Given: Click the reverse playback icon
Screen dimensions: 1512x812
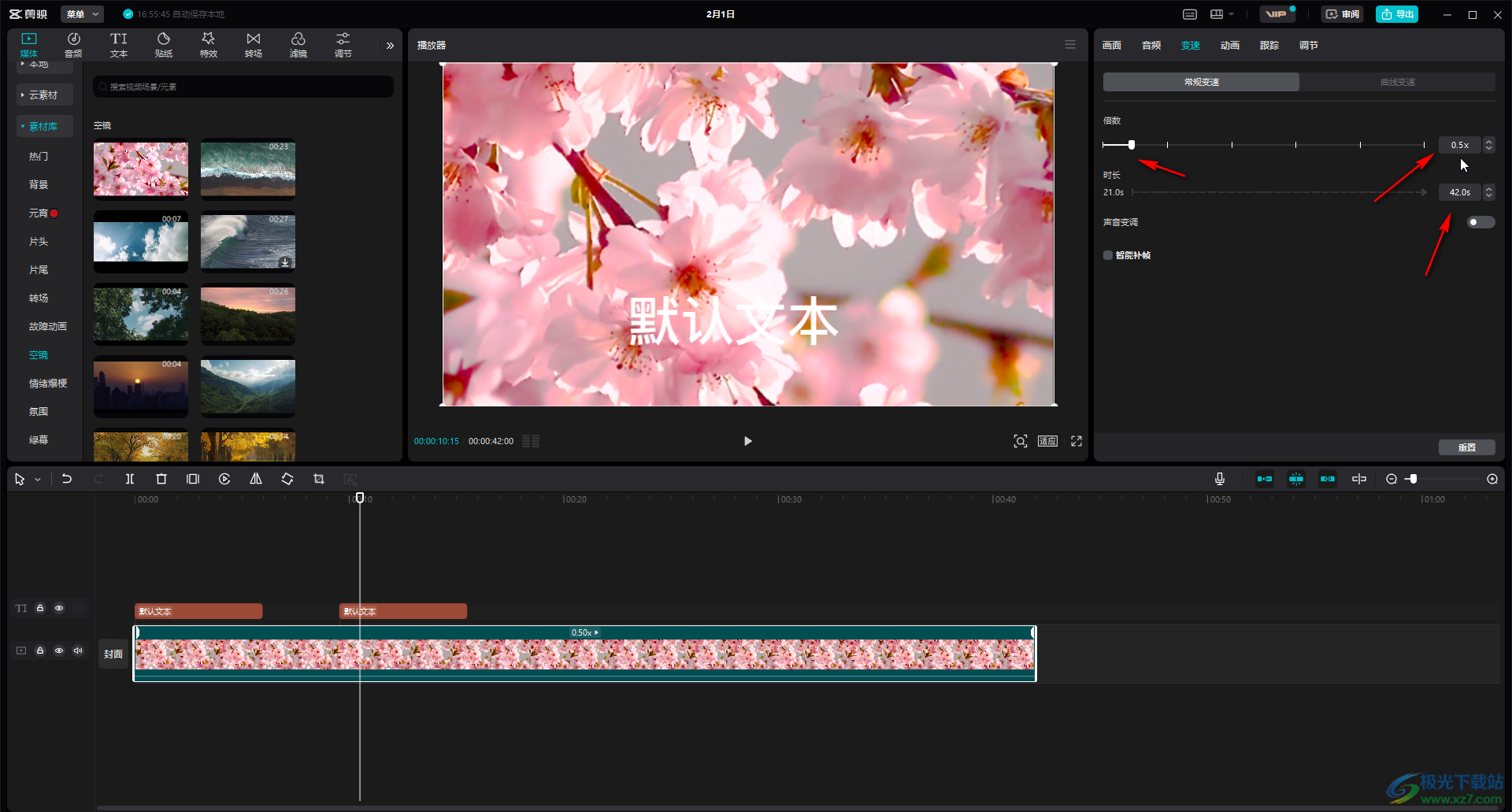Looking at the screenshot, I should (224, 479).
